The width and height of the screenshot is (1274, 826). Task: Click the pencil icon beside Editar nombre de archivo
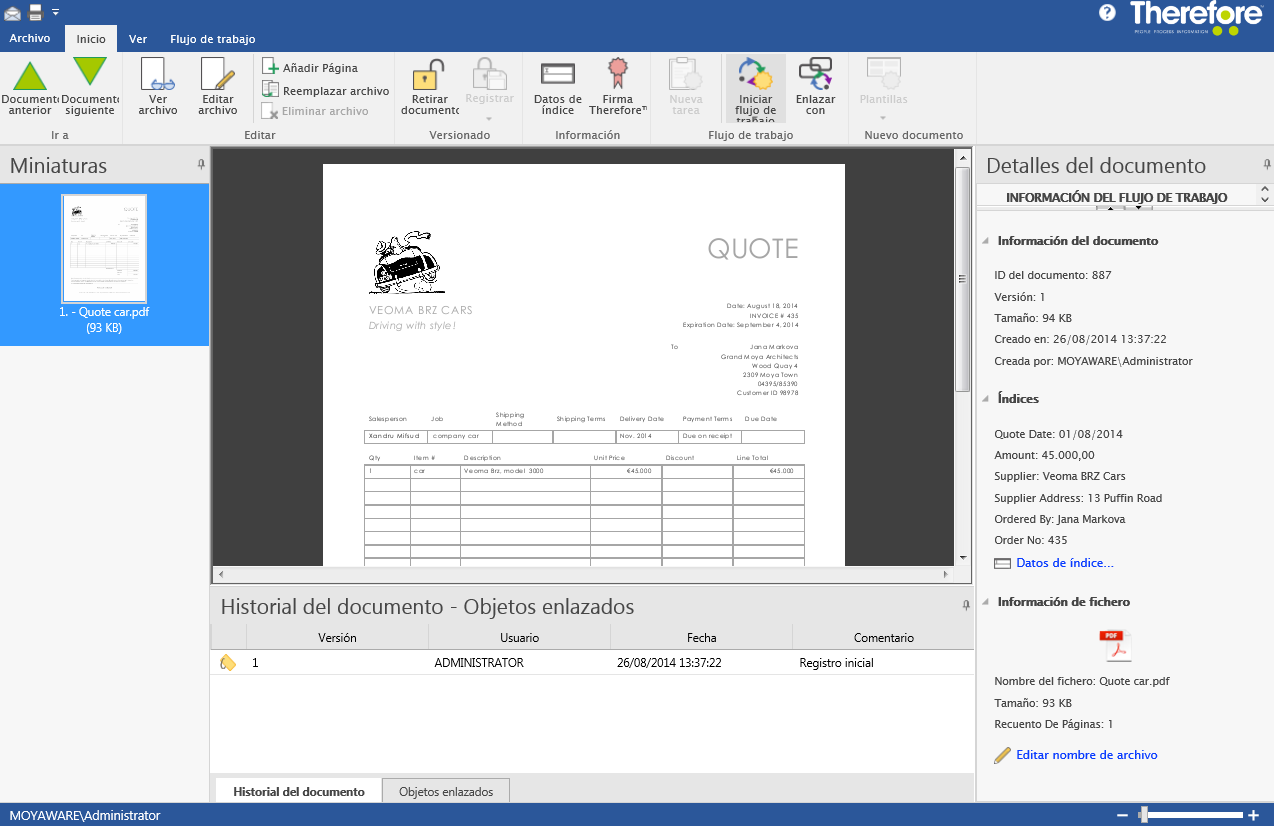tap(1003, 755)
